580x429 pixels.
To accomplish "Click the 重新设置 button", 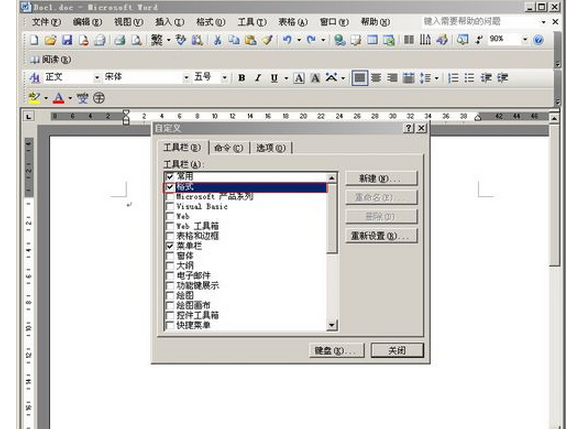I will pyautogui.click(x=381, y=236).
